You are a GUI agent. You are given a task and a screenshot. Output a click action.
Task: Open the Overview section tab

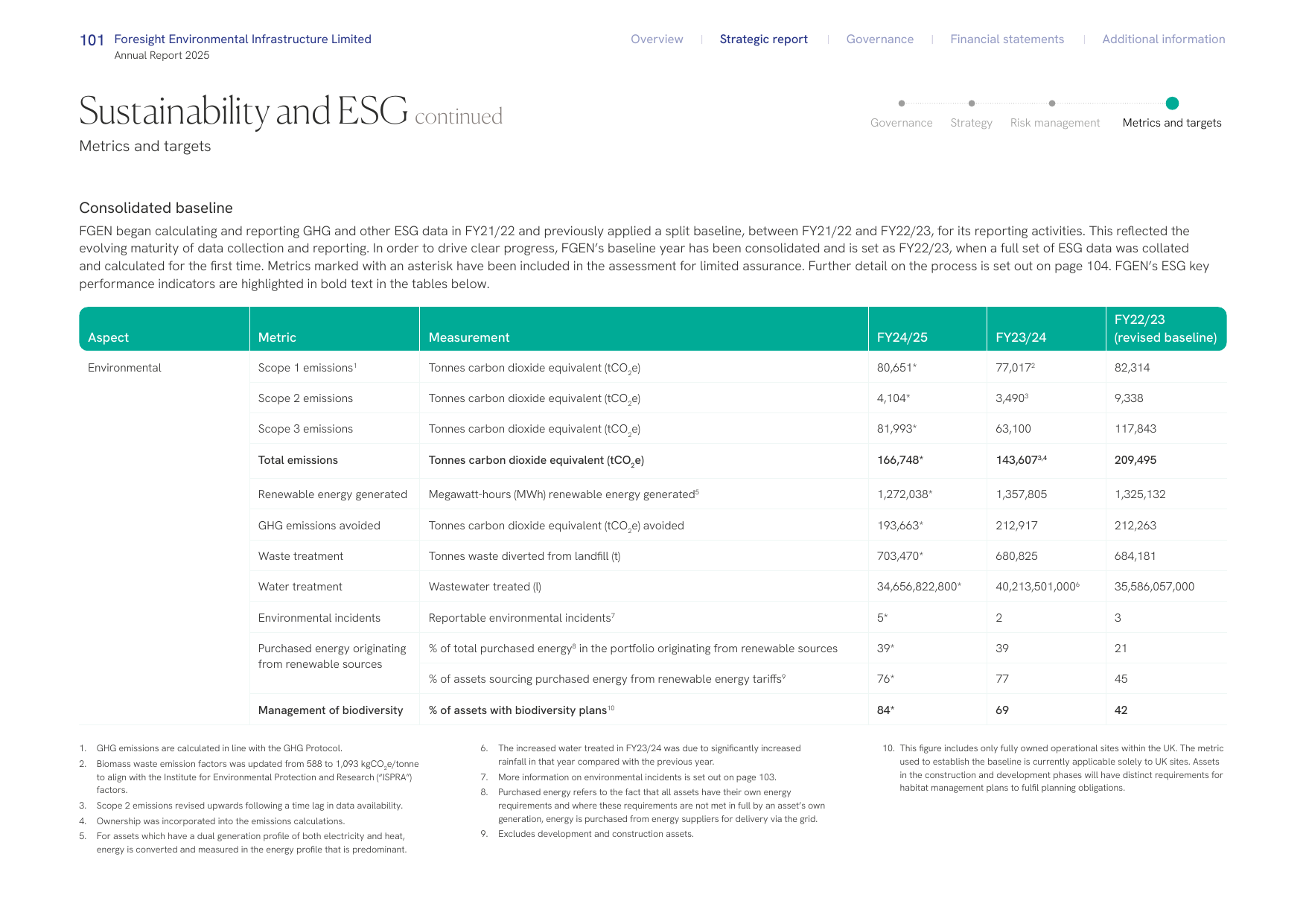point(657,39)
